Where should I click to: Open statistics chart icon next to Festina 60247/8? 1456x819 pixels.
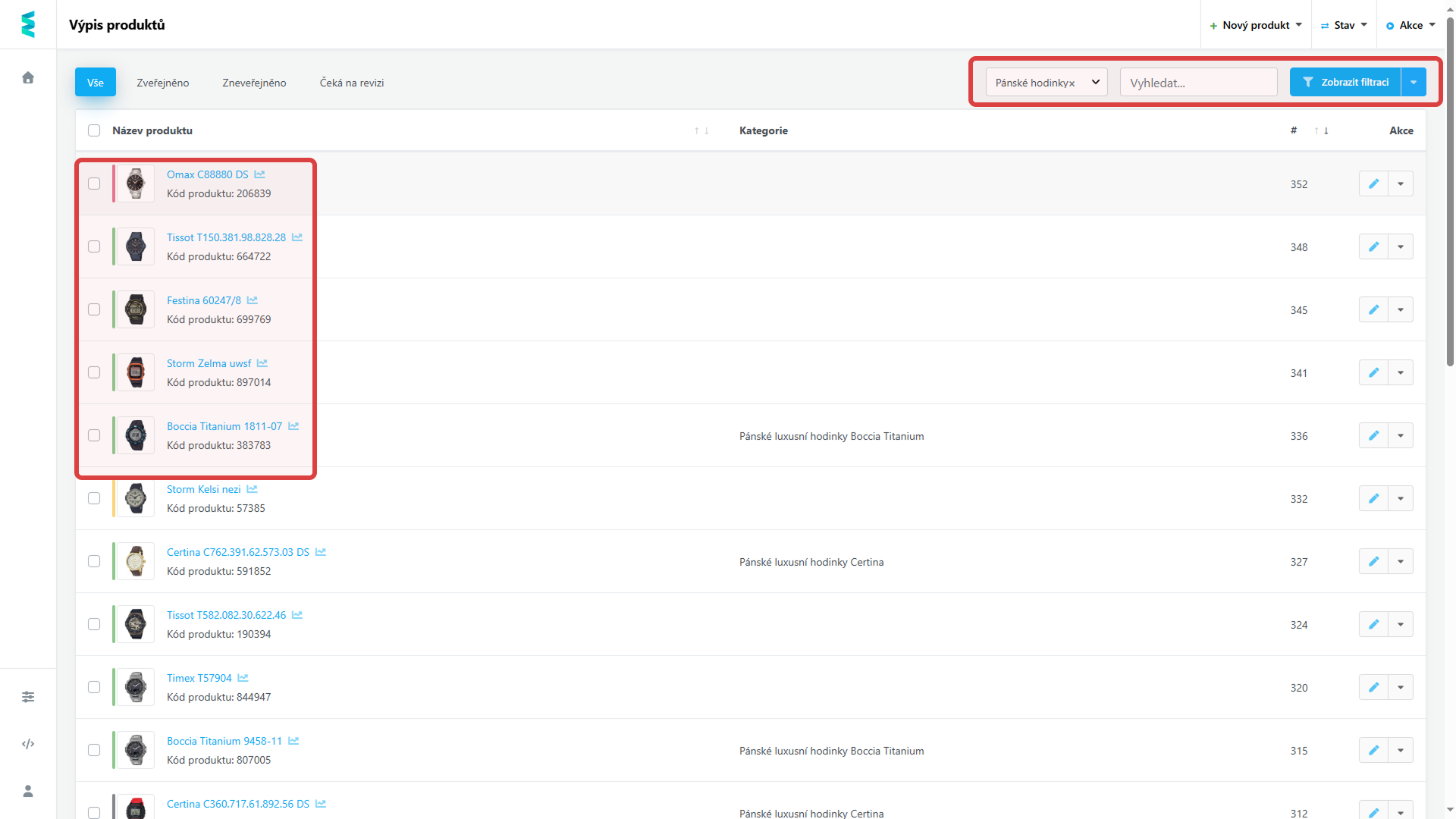point(253,300)
